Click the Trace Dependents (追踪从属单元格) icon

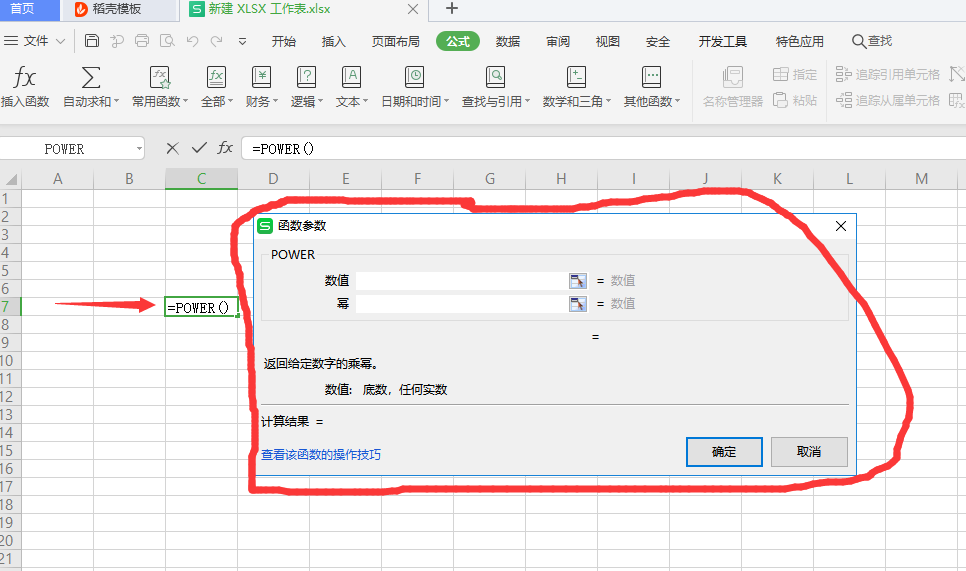tap(843, 100)
